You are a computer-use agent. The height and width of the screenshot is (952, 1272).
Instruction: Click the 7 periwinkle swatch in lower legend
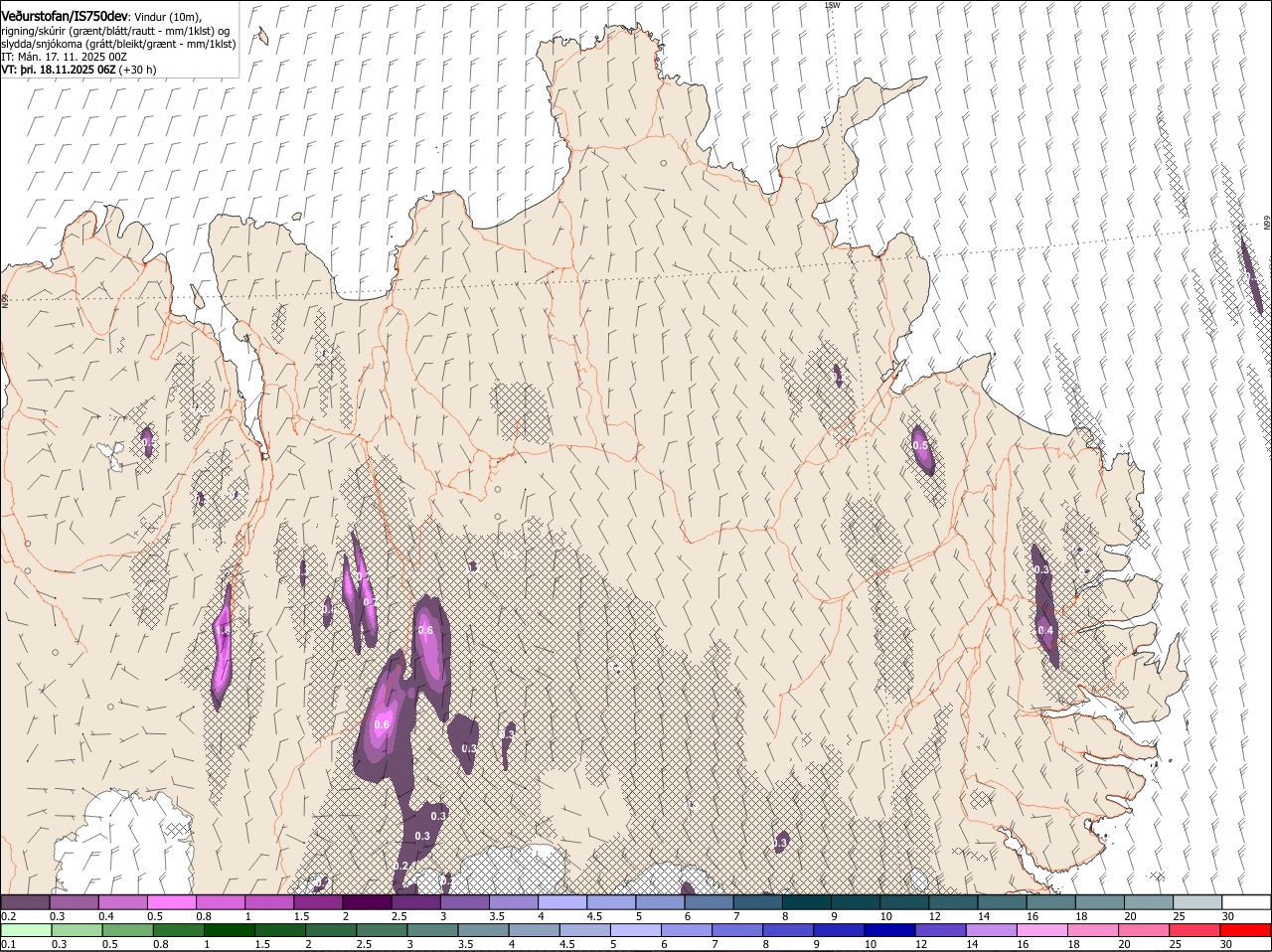pos(737,930)
